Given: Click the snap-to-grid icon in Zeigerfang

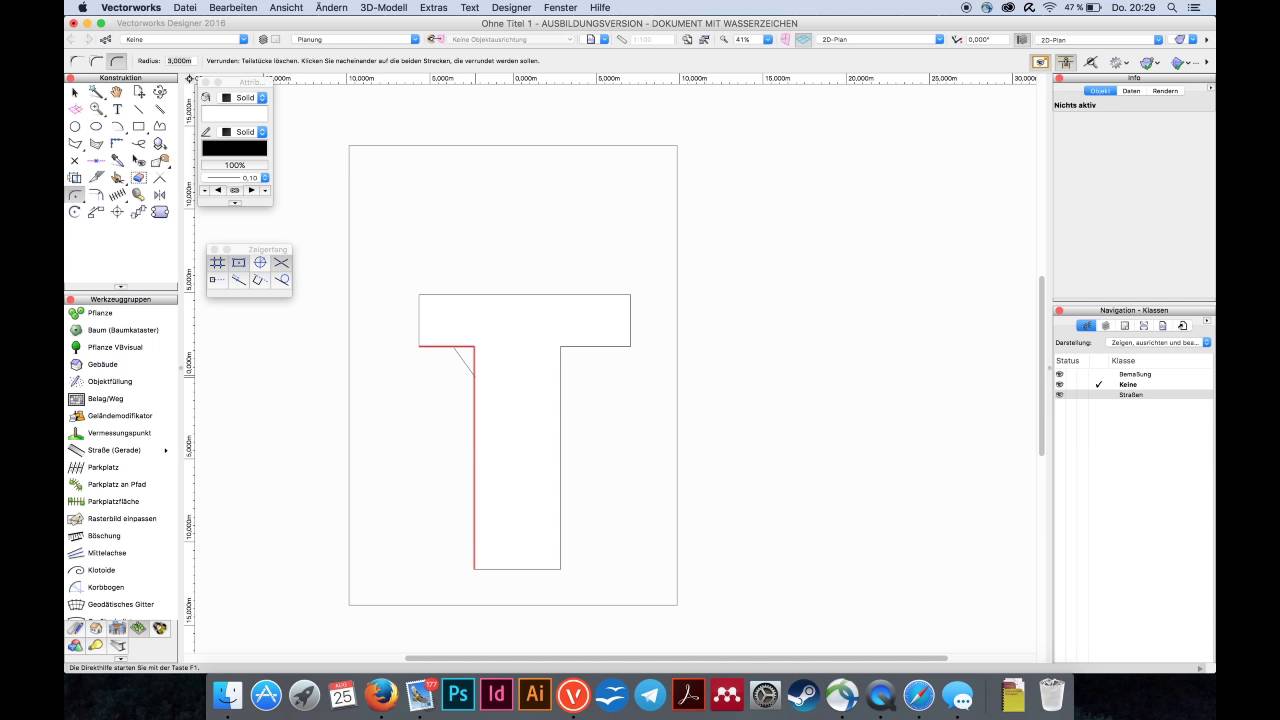Looking at the screenshot, I should point(217,262).
